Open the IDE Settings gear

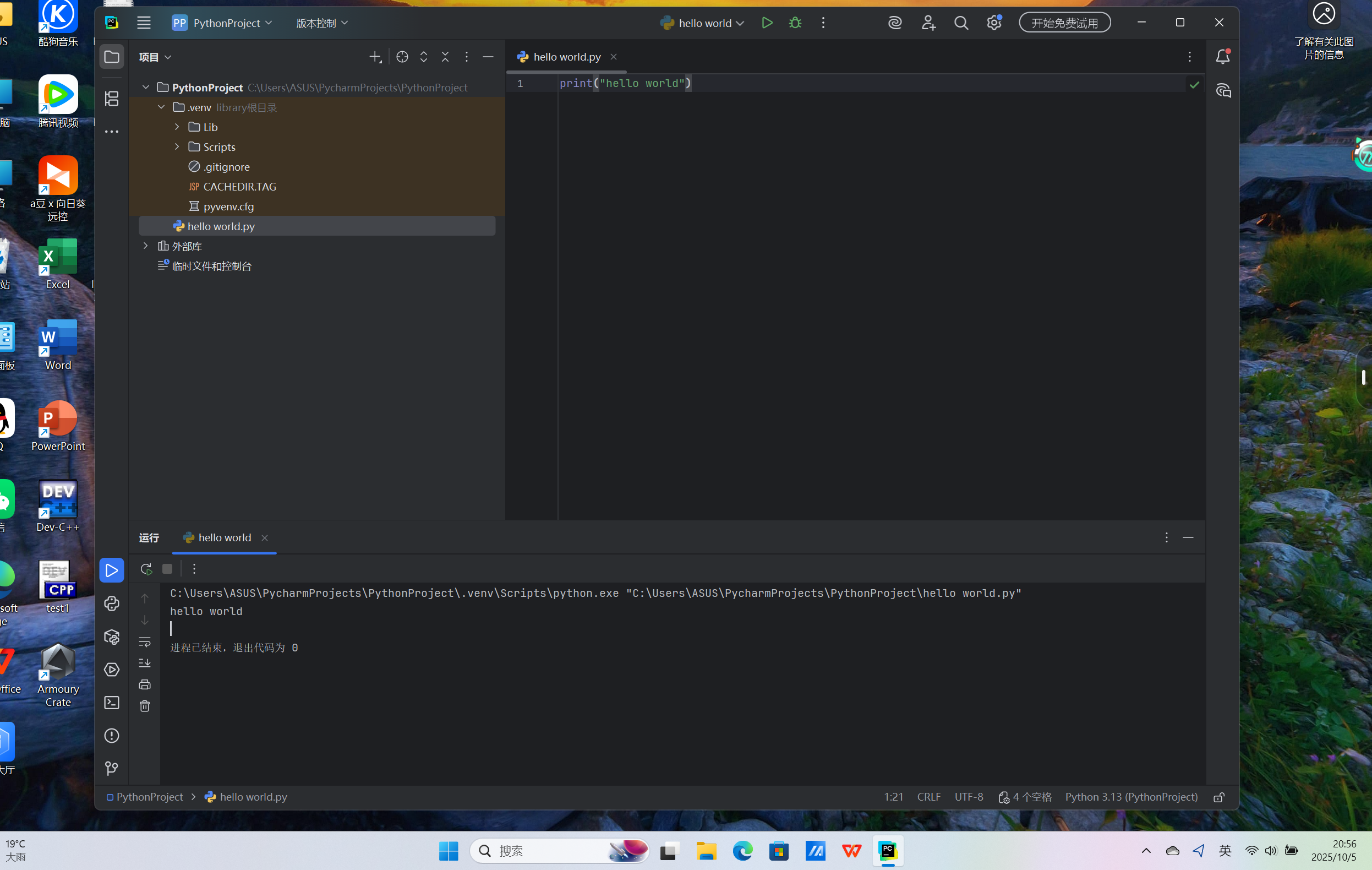click(x=993, y=23)
